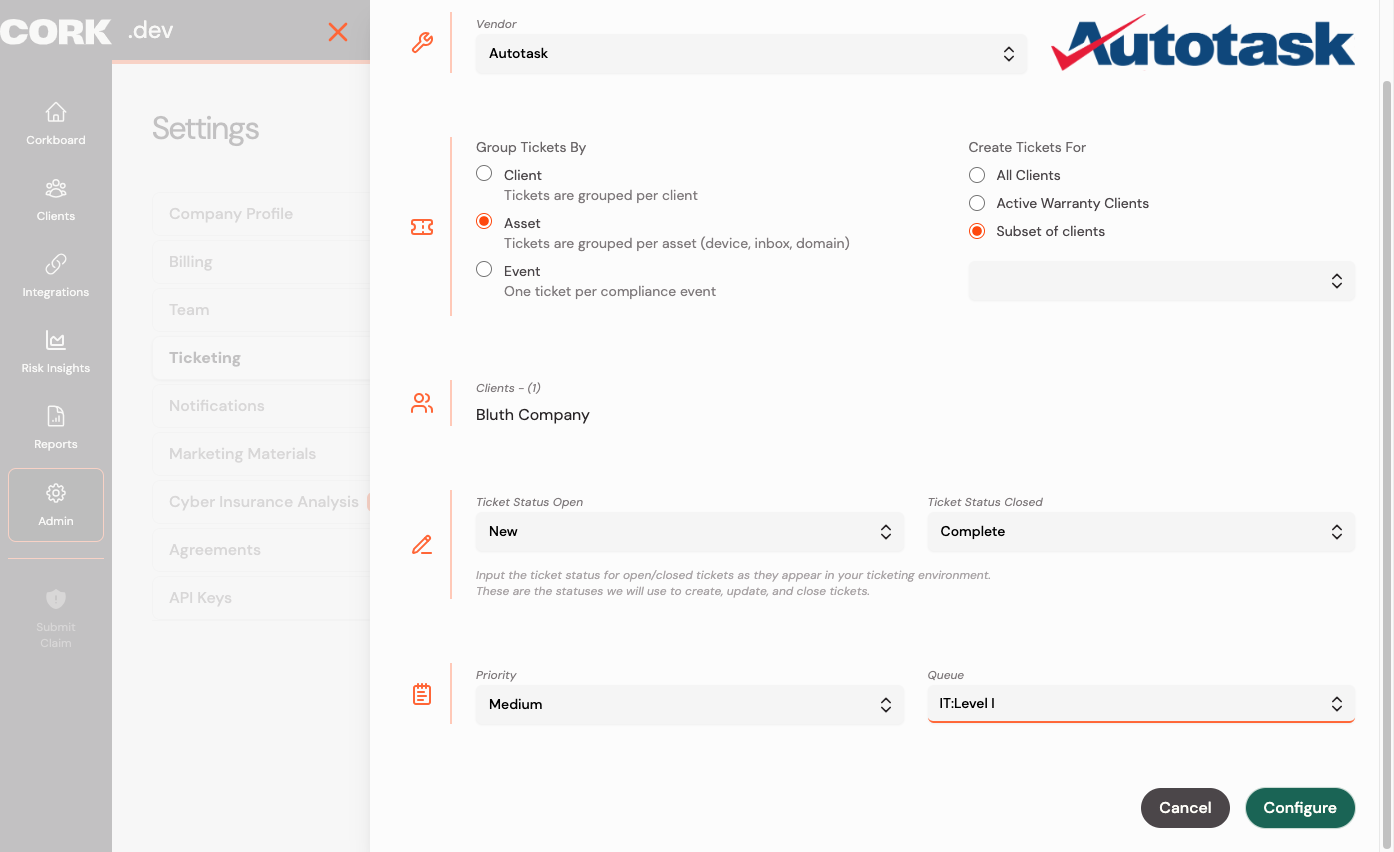The image size is (1394, 852).
Task: Click the clipboard icon beside Priority
Action: [x=422, y=694]
